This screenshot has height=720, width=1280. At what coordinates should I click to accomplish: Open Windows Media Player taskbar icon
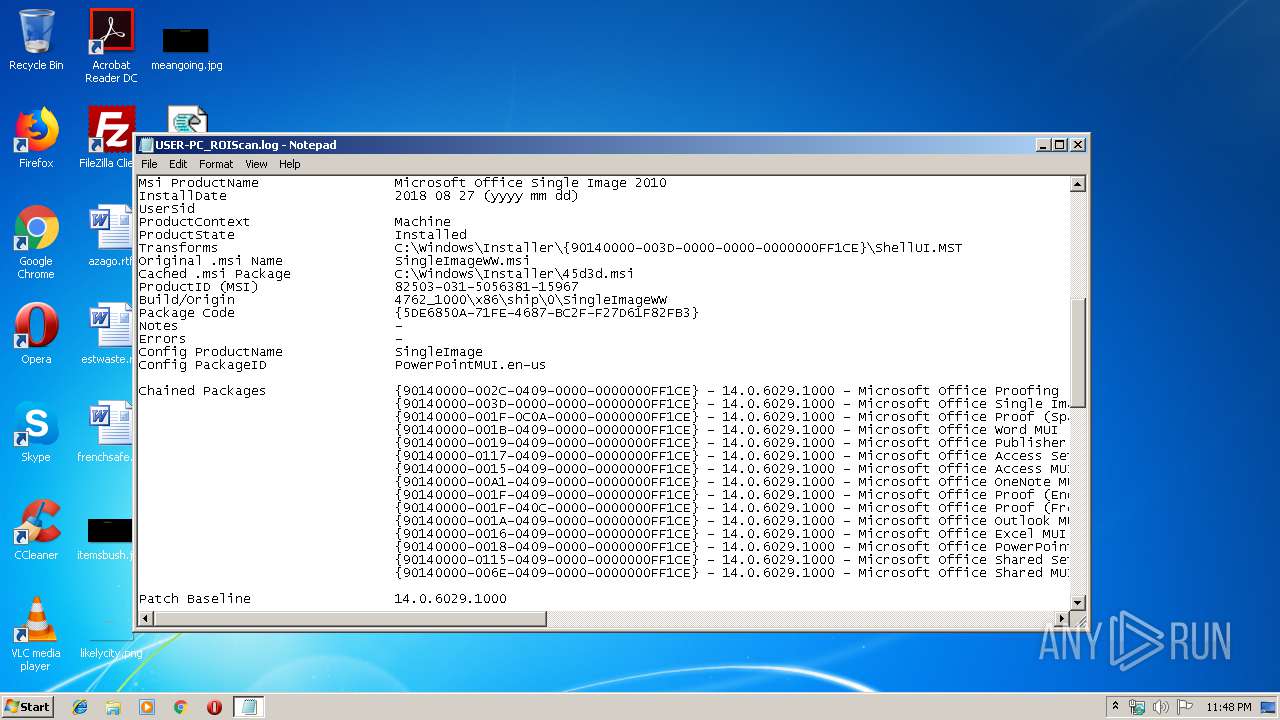(x=147, y=707)
